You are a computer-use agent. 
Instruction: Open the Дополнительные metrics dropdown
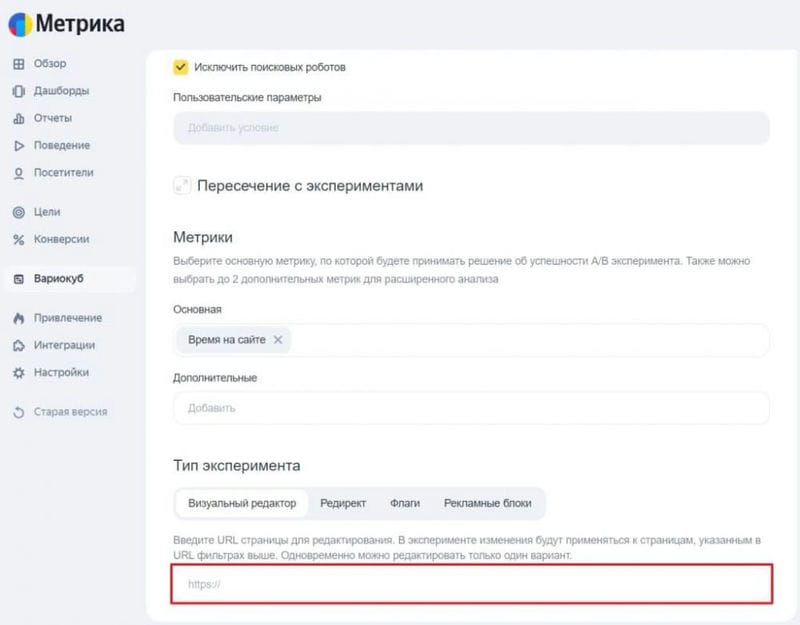471,408
